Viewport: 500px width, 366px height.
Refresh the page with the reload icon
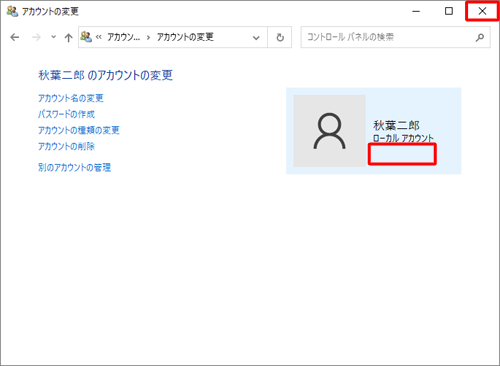point(280,37)
